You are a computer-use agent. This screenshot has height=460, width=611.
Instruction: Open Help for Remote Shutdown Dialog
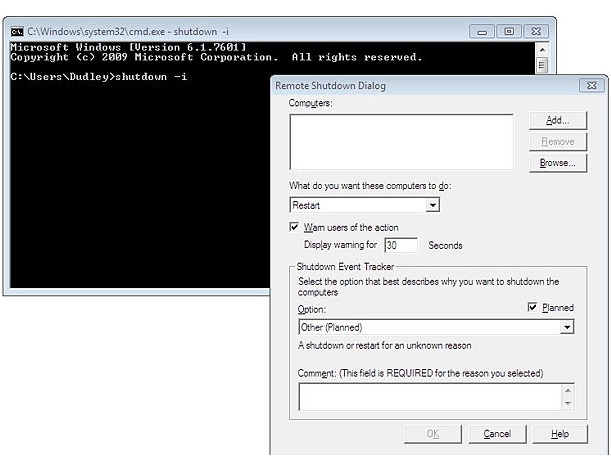[560, 434]
